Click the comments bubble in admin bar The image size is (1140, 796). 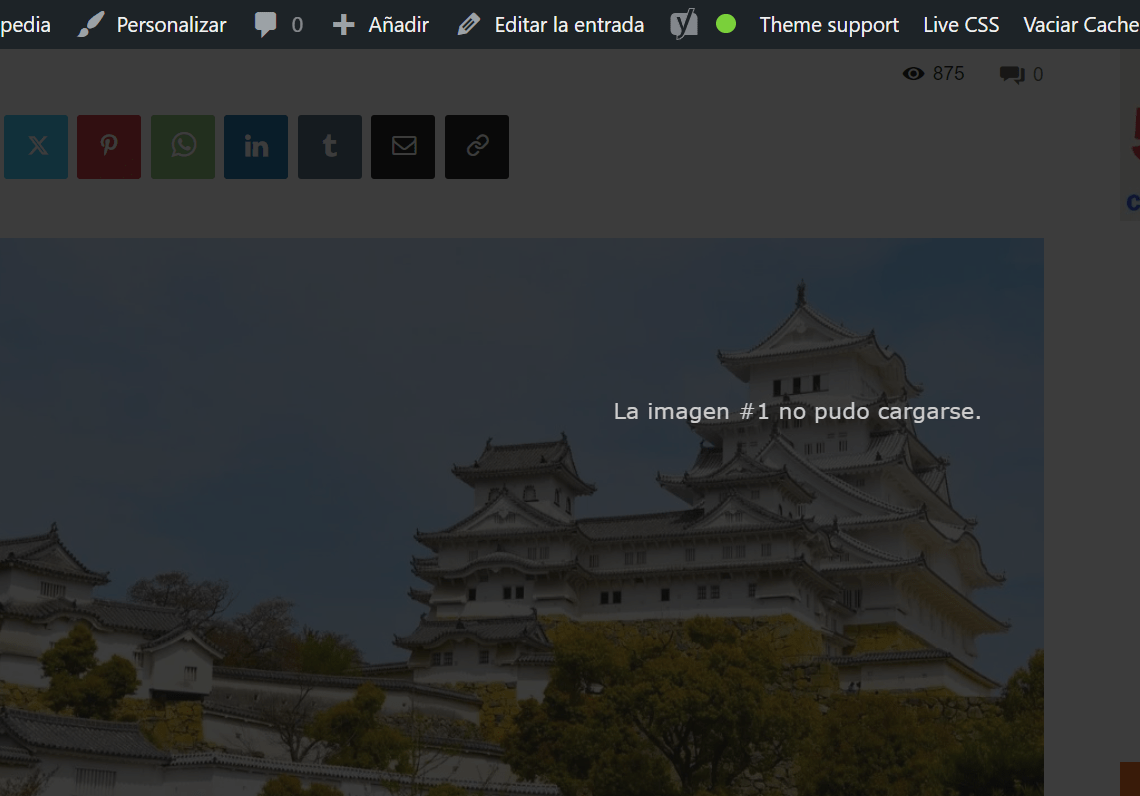tap(265, 25)
